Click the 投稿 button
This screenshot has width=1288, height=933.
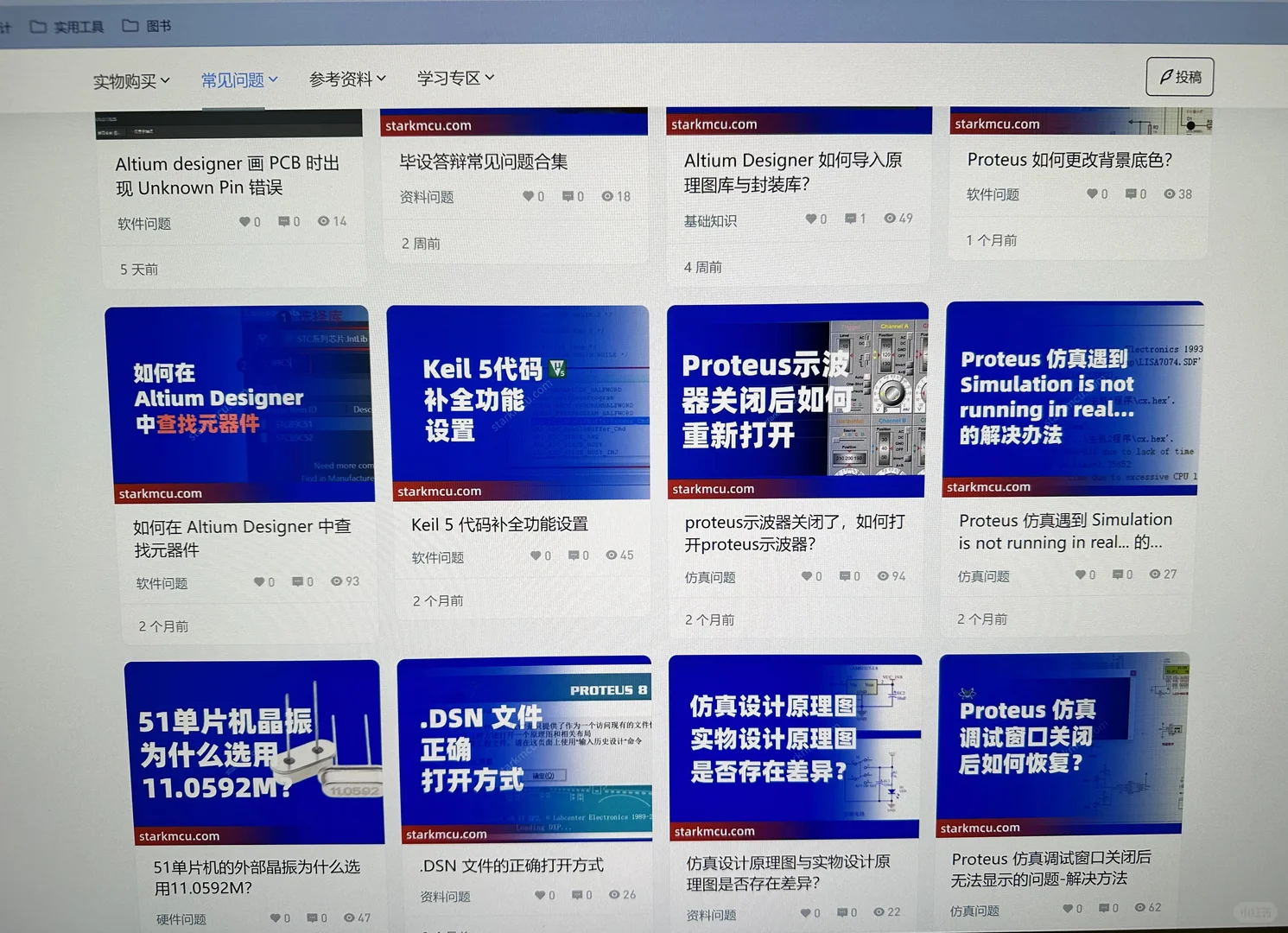pos(1180,76)
